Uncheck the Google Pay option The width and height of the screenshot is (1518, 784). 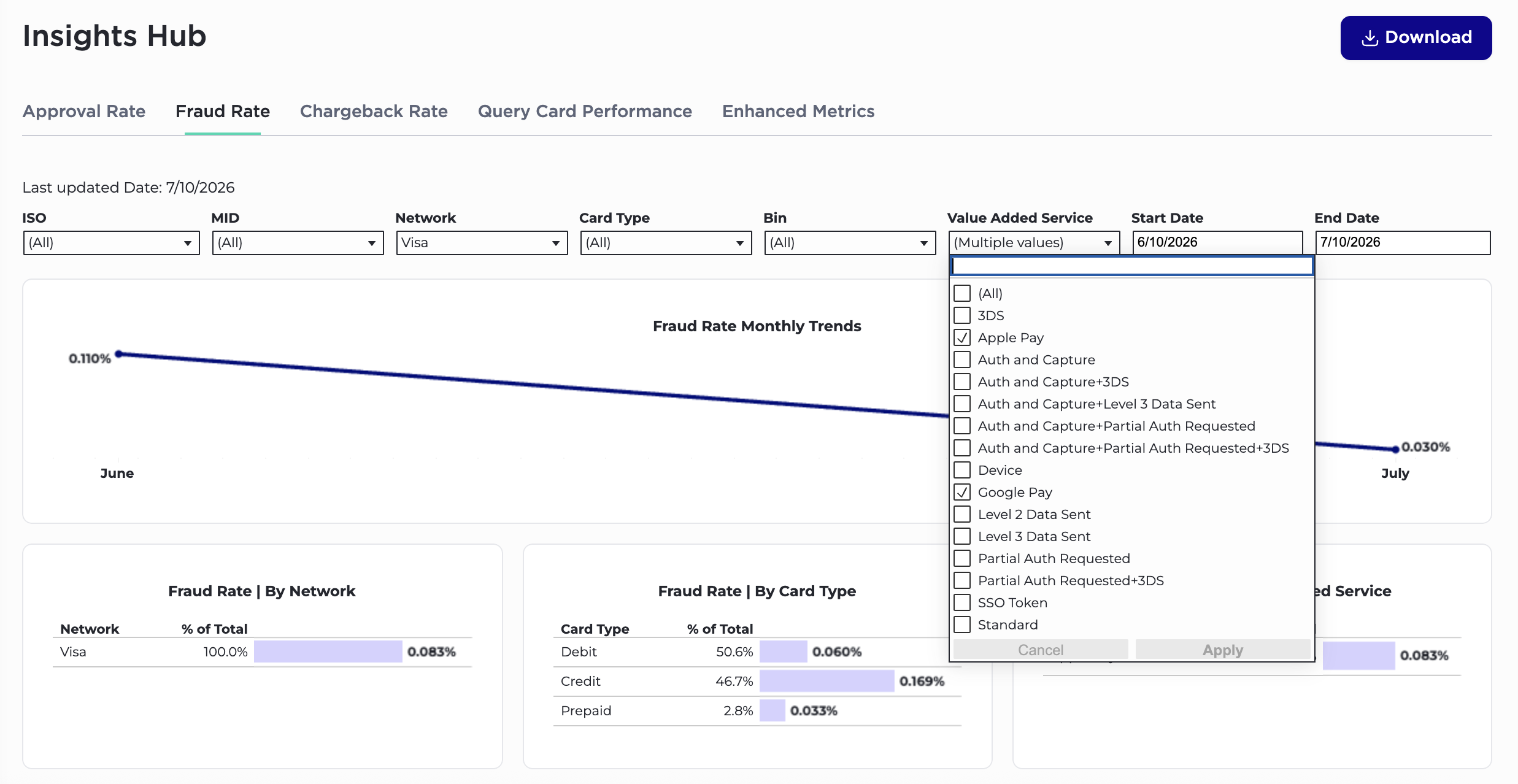click(x=962, y=492)
